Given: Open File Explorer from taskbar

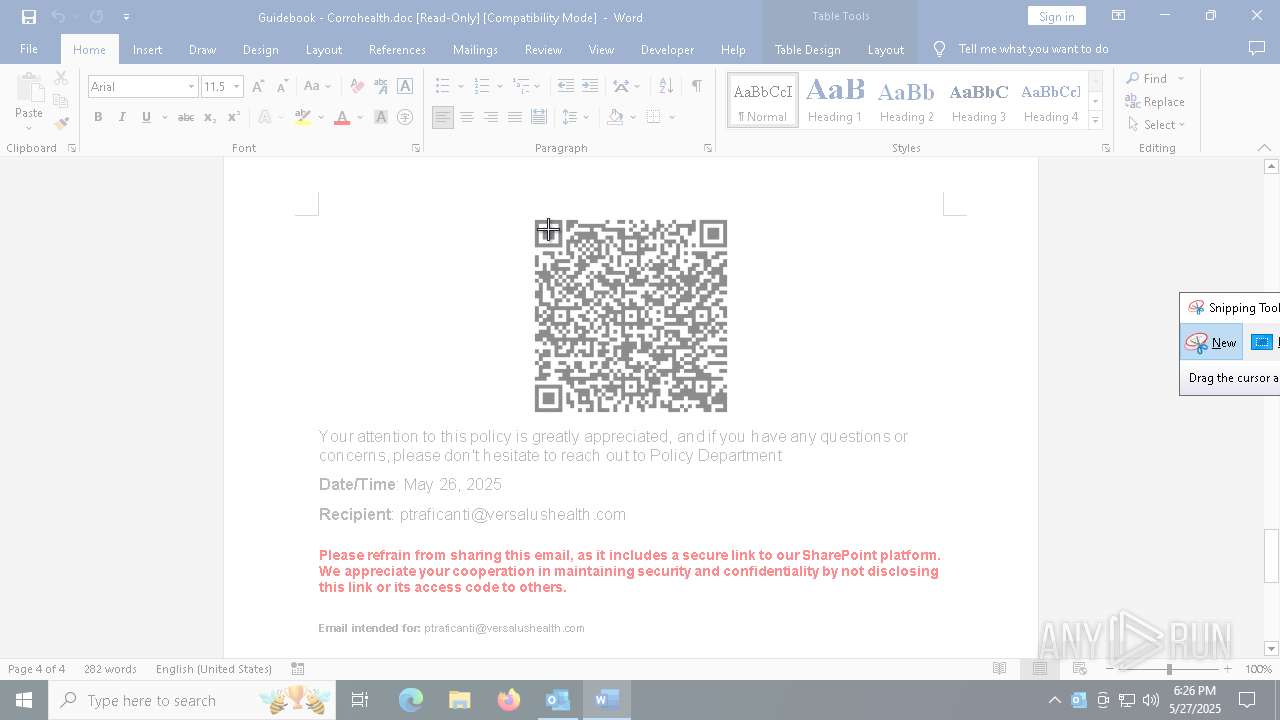Looking at the screenshot, I should (x=460, y=700).
